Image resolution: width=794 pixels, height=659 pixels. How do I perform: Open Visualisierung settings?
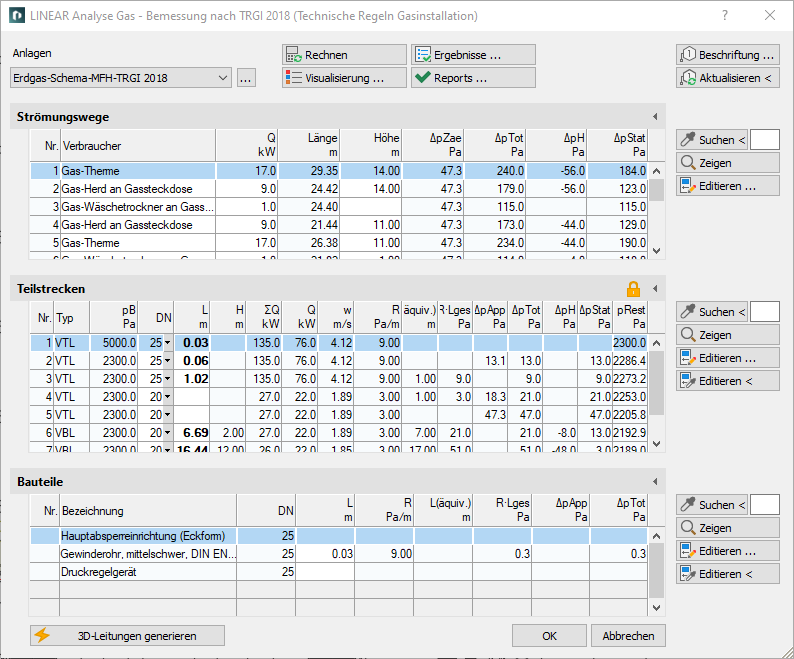344,78
